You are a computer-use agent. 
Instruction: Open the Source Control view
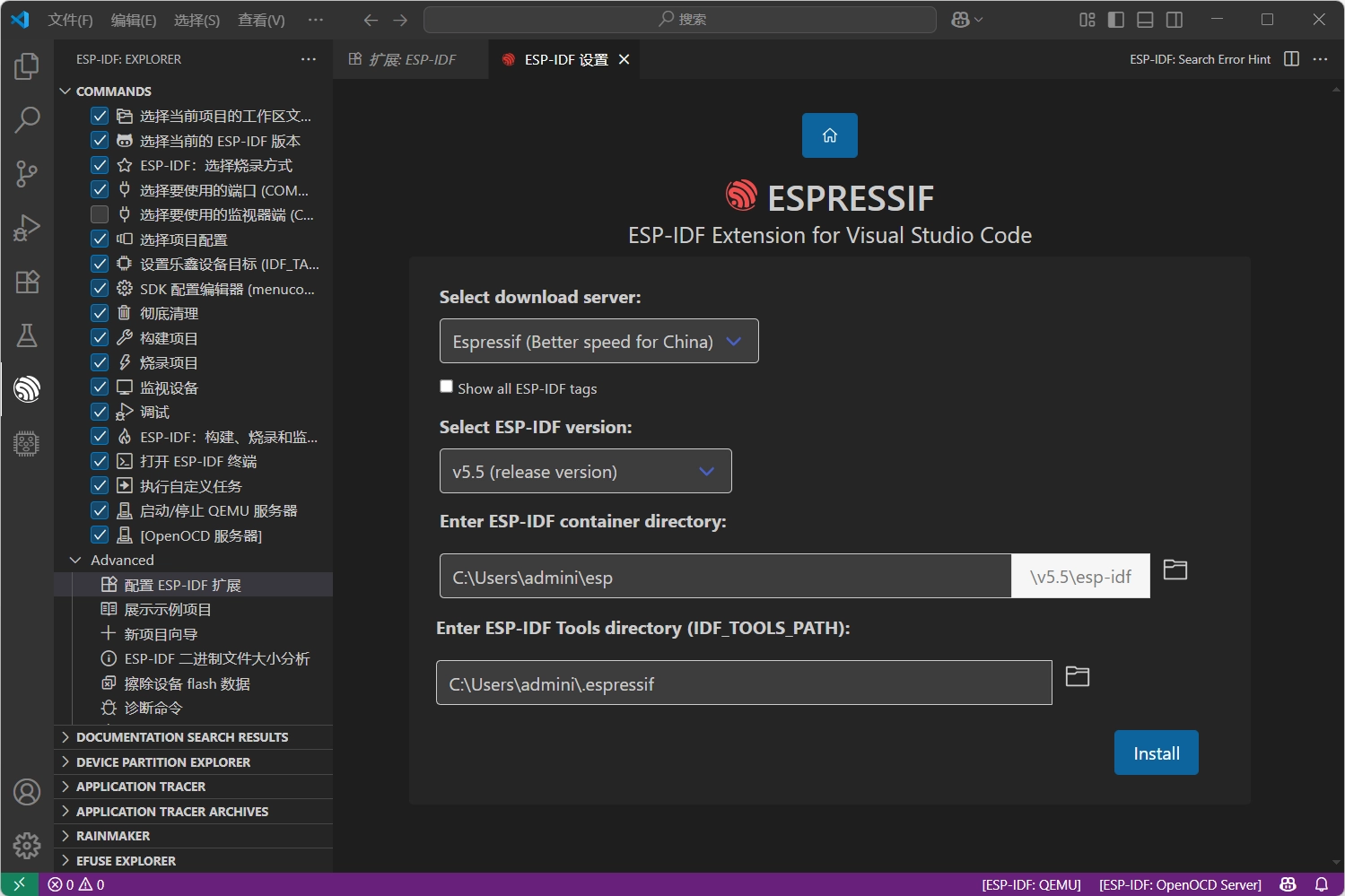click(x=27, y=174)
